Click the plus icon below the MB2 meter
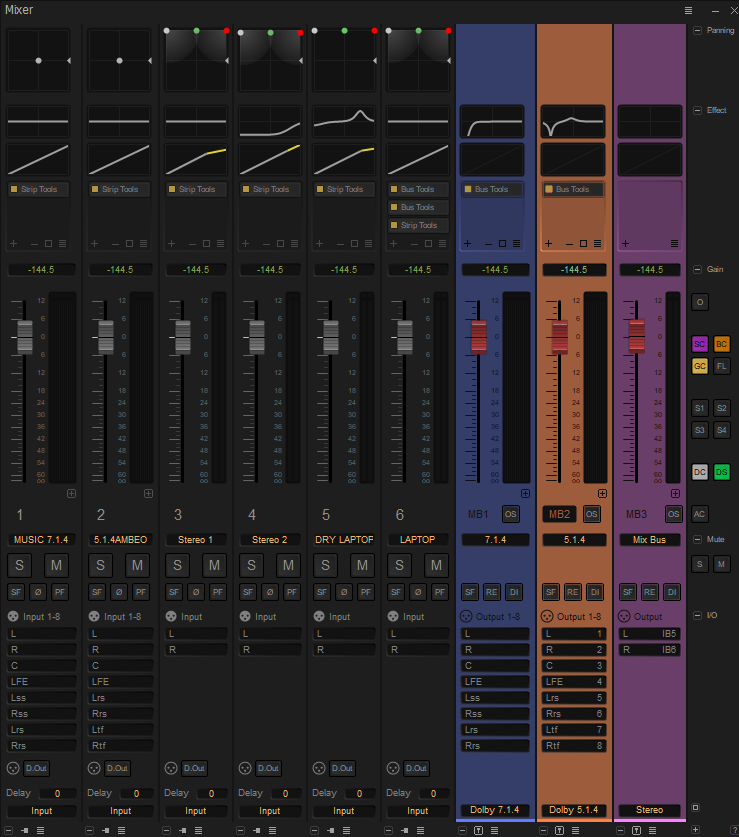 point(602,493)
